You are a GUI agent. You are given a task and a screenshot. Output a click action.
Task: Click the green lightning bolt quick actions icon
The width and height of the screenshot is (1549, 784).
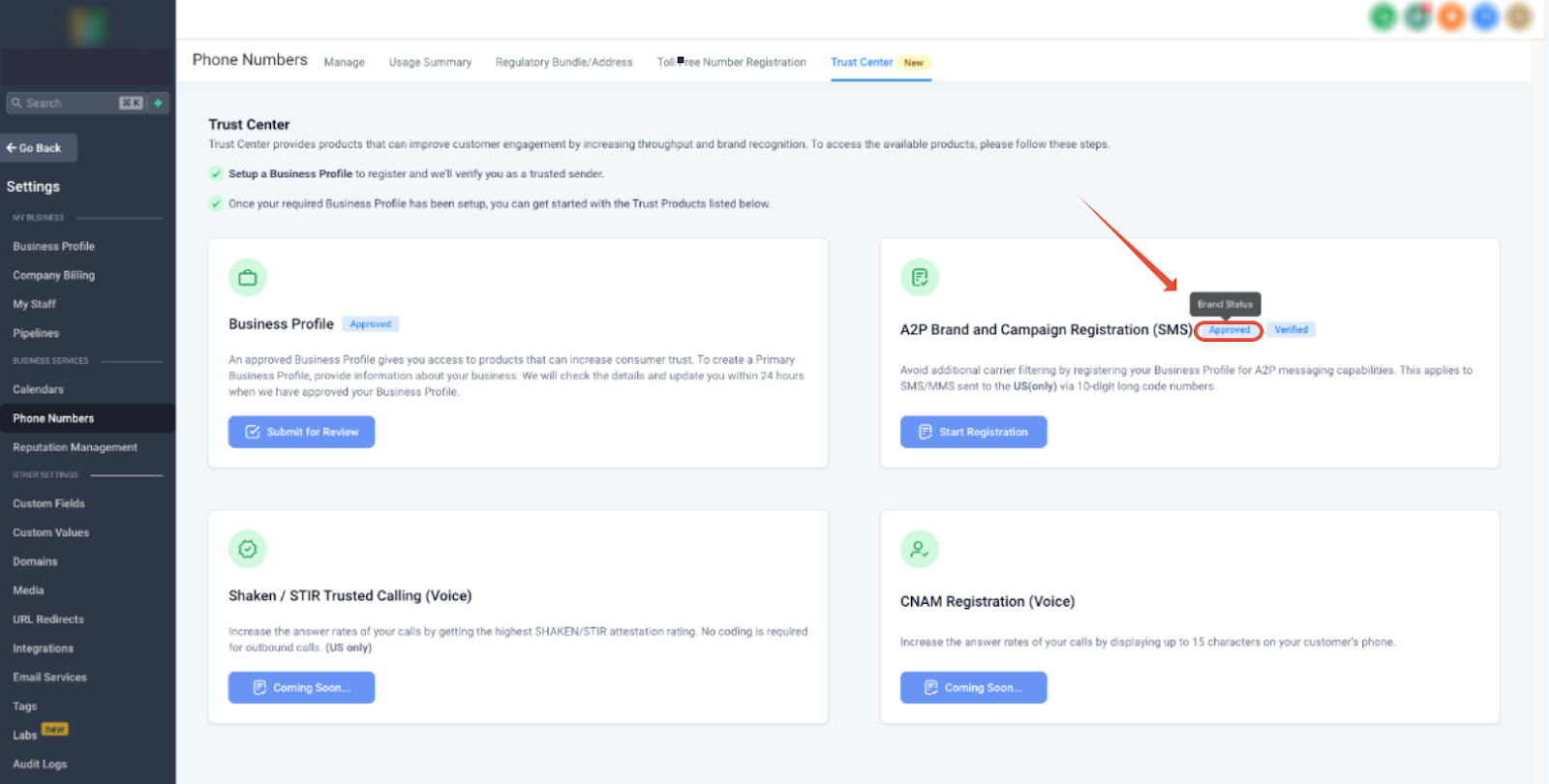coord(158,103)
